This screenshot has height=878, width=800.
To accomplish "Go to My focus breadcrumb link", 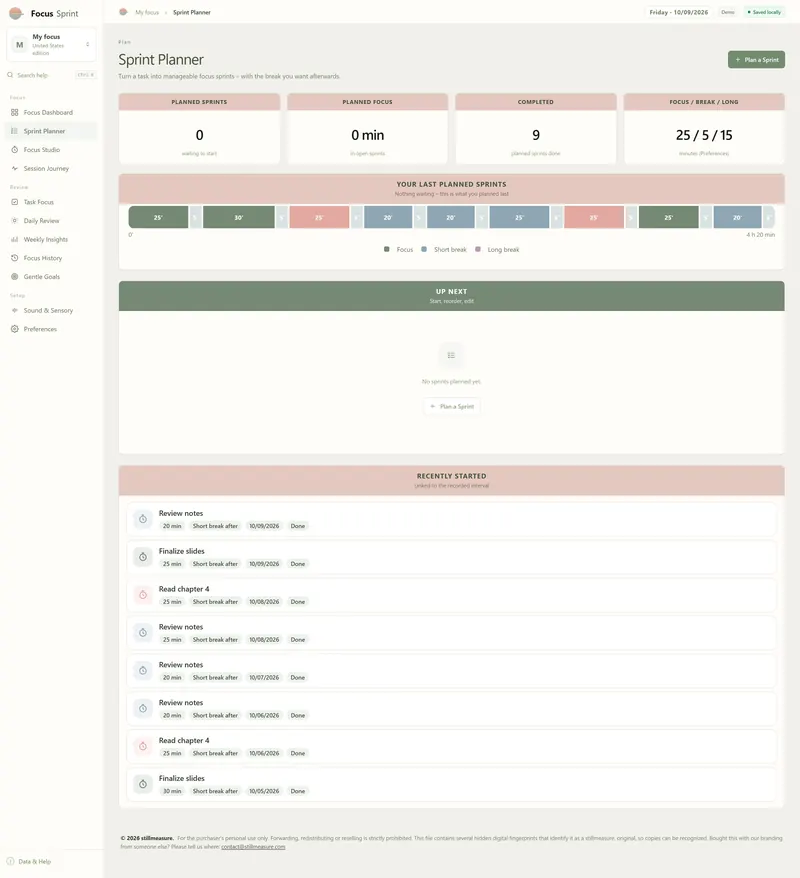I will [147, 12].
